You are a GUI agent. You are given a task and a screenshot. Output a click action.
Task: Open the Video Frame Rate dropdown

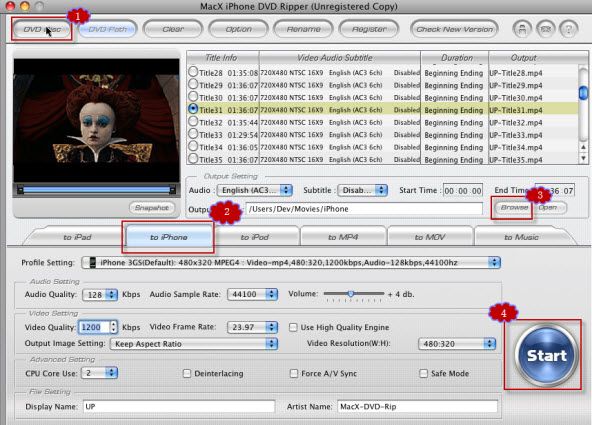pyautogui.click(x=253, y=327)
